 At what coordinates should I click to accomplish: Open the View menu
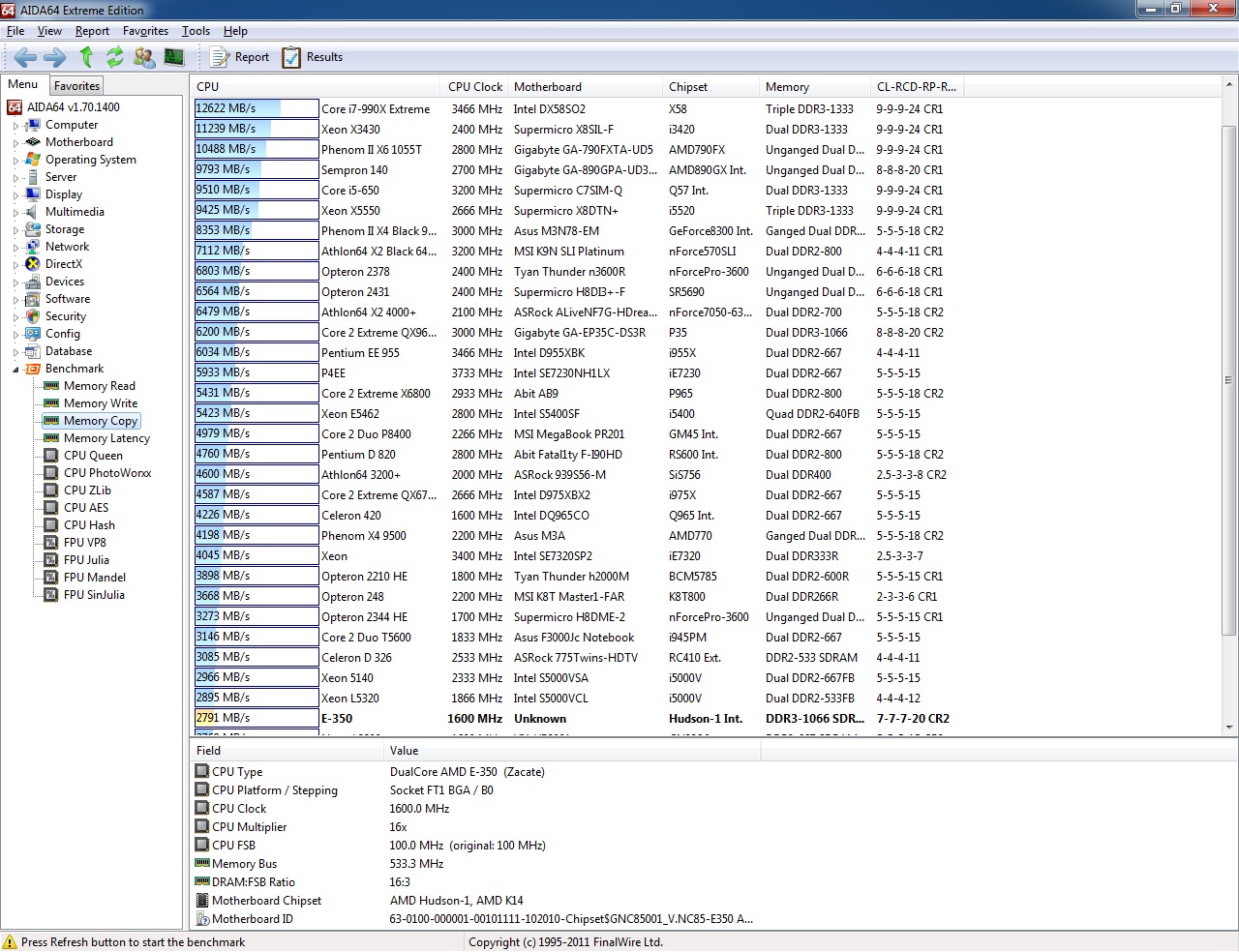pyautogui.click(x=49, y=31)
